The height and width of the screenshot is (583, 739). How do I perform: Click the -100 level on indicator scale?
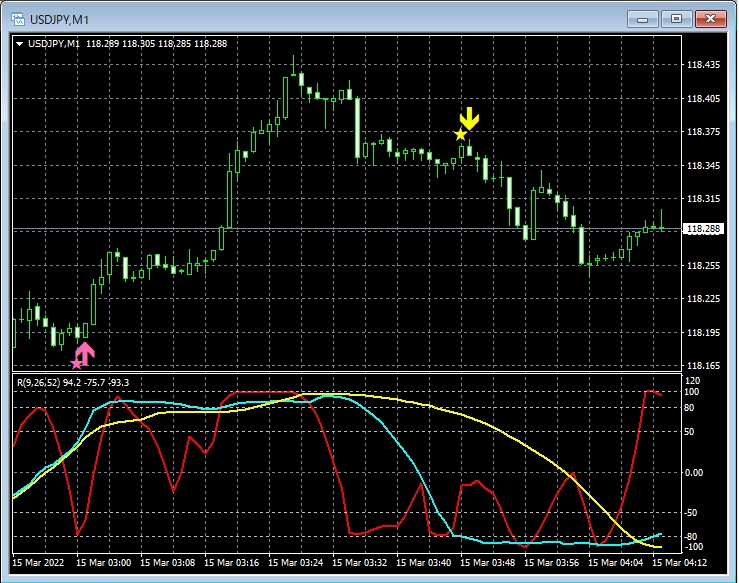pyautogui.click(x=694, y=547)
